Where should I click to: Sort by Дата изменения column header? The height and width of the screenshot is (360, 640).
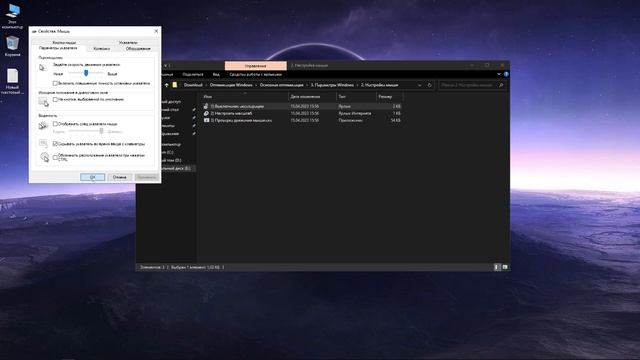(312, 97)
